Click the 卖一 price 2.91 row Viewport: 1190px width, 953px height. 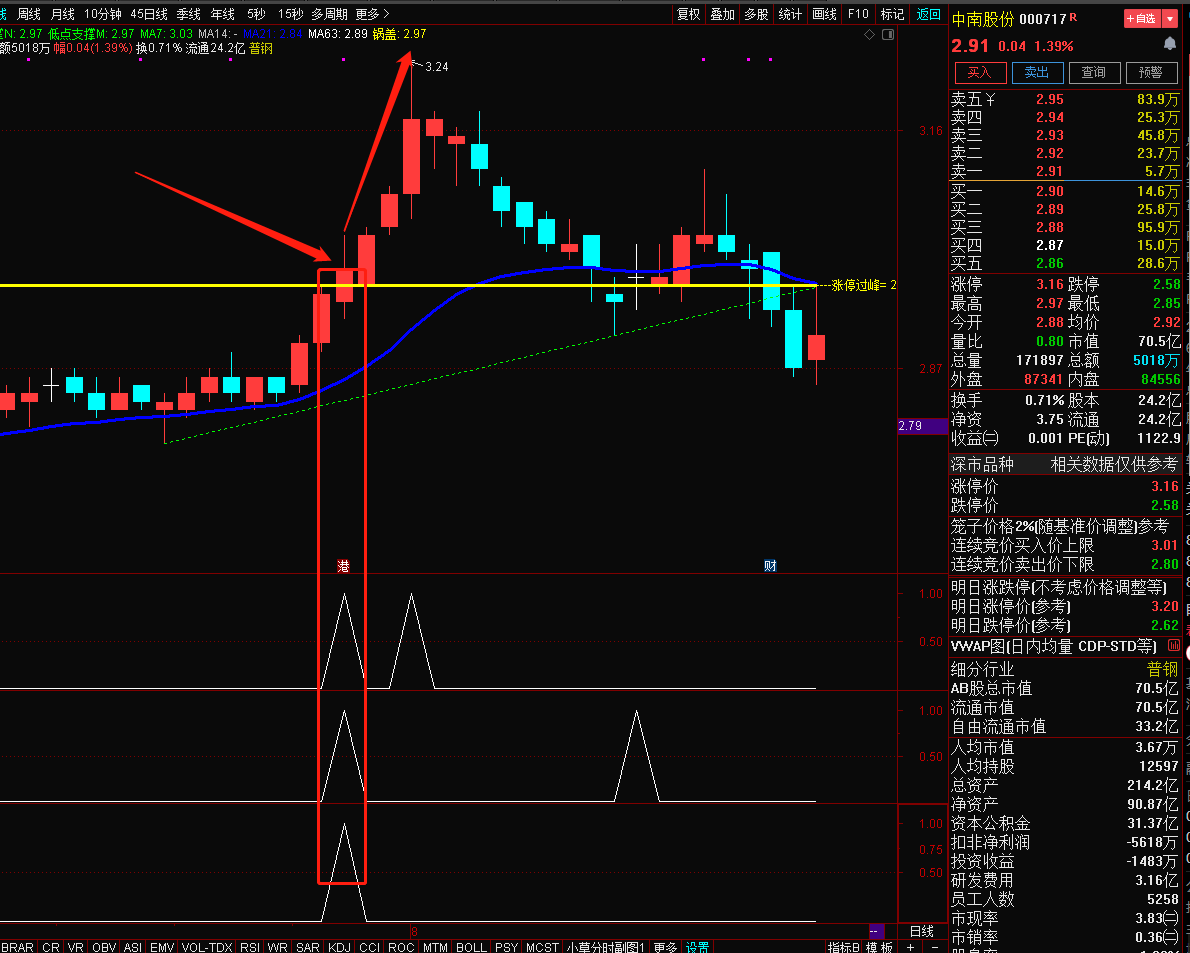pos(1066,171)
